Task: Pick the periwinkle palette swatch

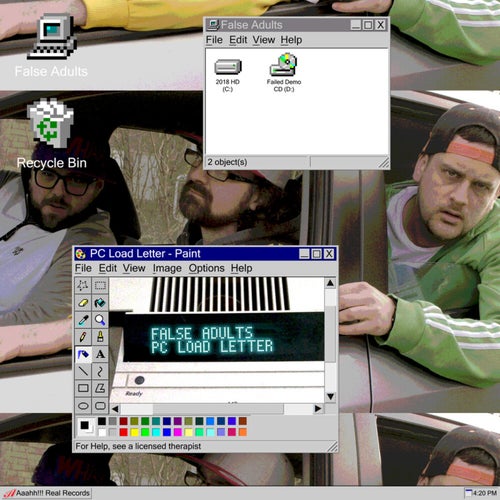Action: click(x=221, y=432)
